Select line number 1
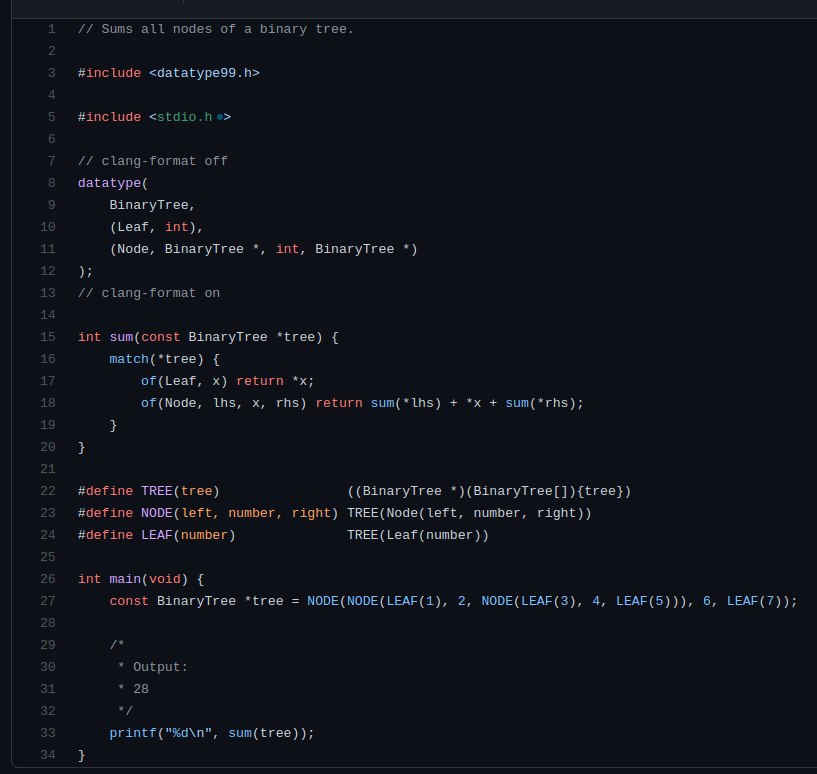Viewport: 817px width, 774px height. pyautogui.click(x=52, y=29)
